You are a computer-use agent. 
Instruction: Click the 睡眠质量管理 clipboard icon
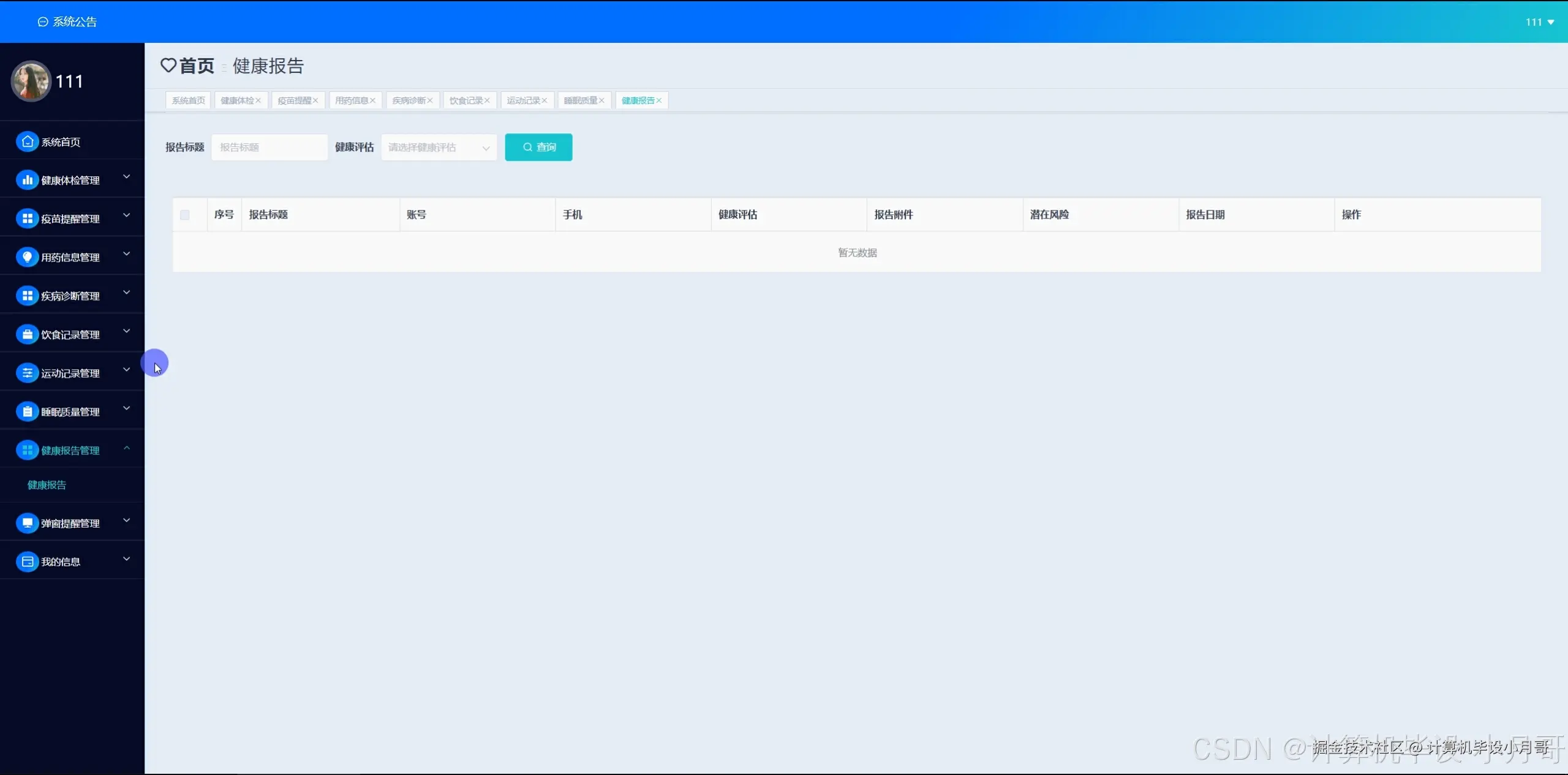[x=27, y=411]
